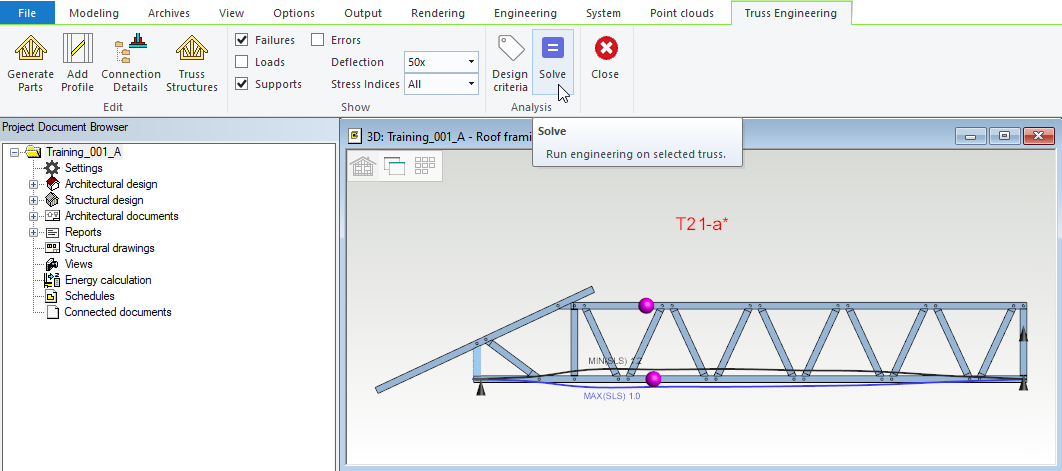Click the grid layout icon in 3D window

click(x=425, y=166)
